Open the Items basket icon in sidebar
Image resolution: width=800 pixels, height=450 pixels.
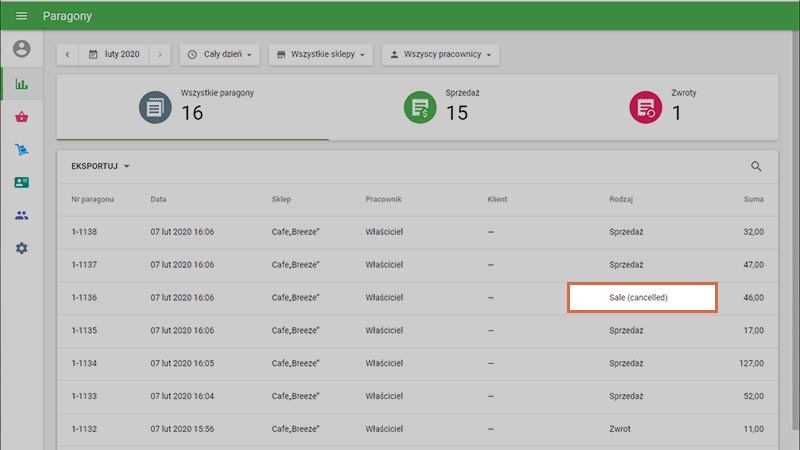click(x=21, y=117)
